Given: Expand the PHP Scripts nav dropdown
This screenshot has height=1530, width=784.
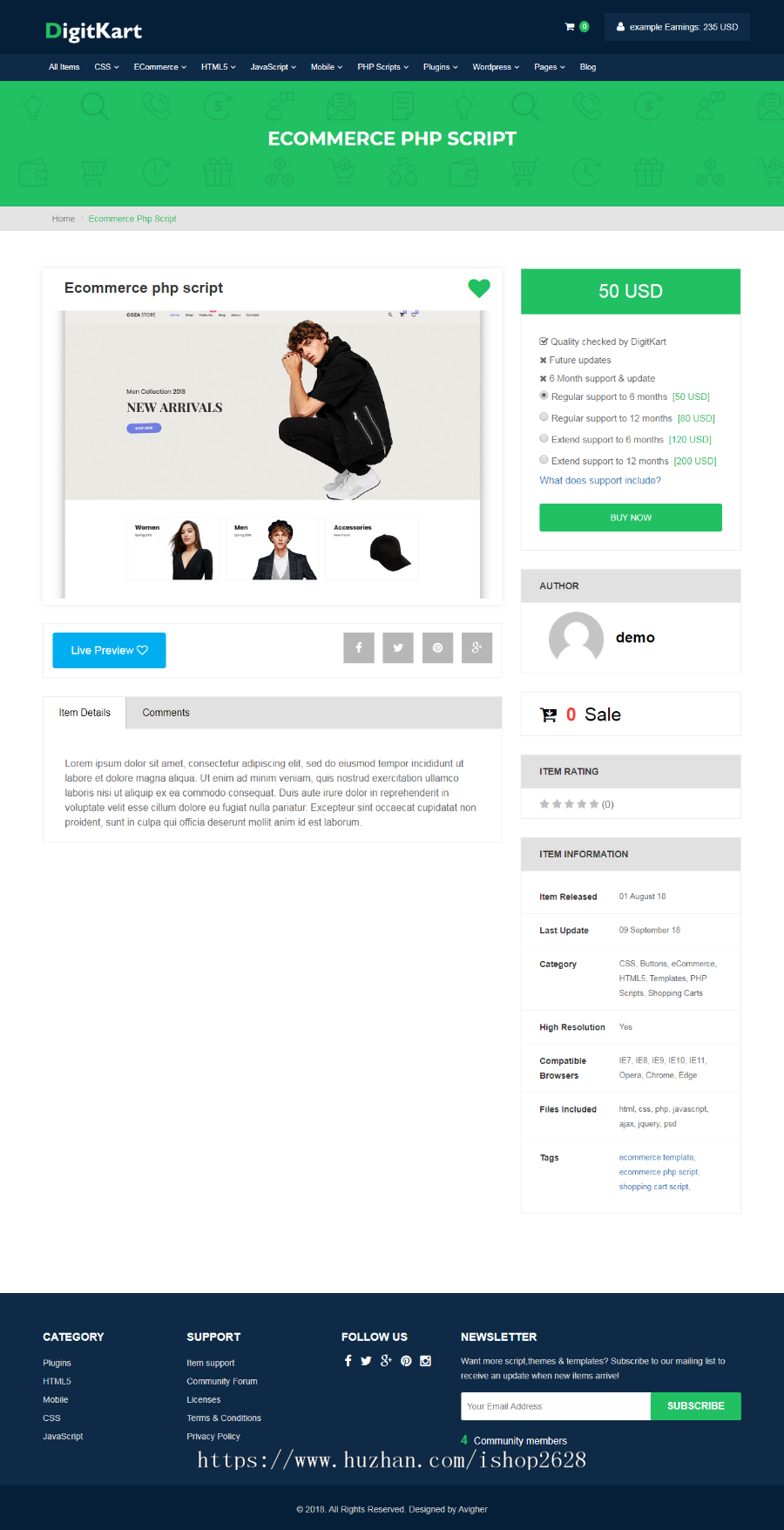Looking at the screenshot, I should click(383, 67).
